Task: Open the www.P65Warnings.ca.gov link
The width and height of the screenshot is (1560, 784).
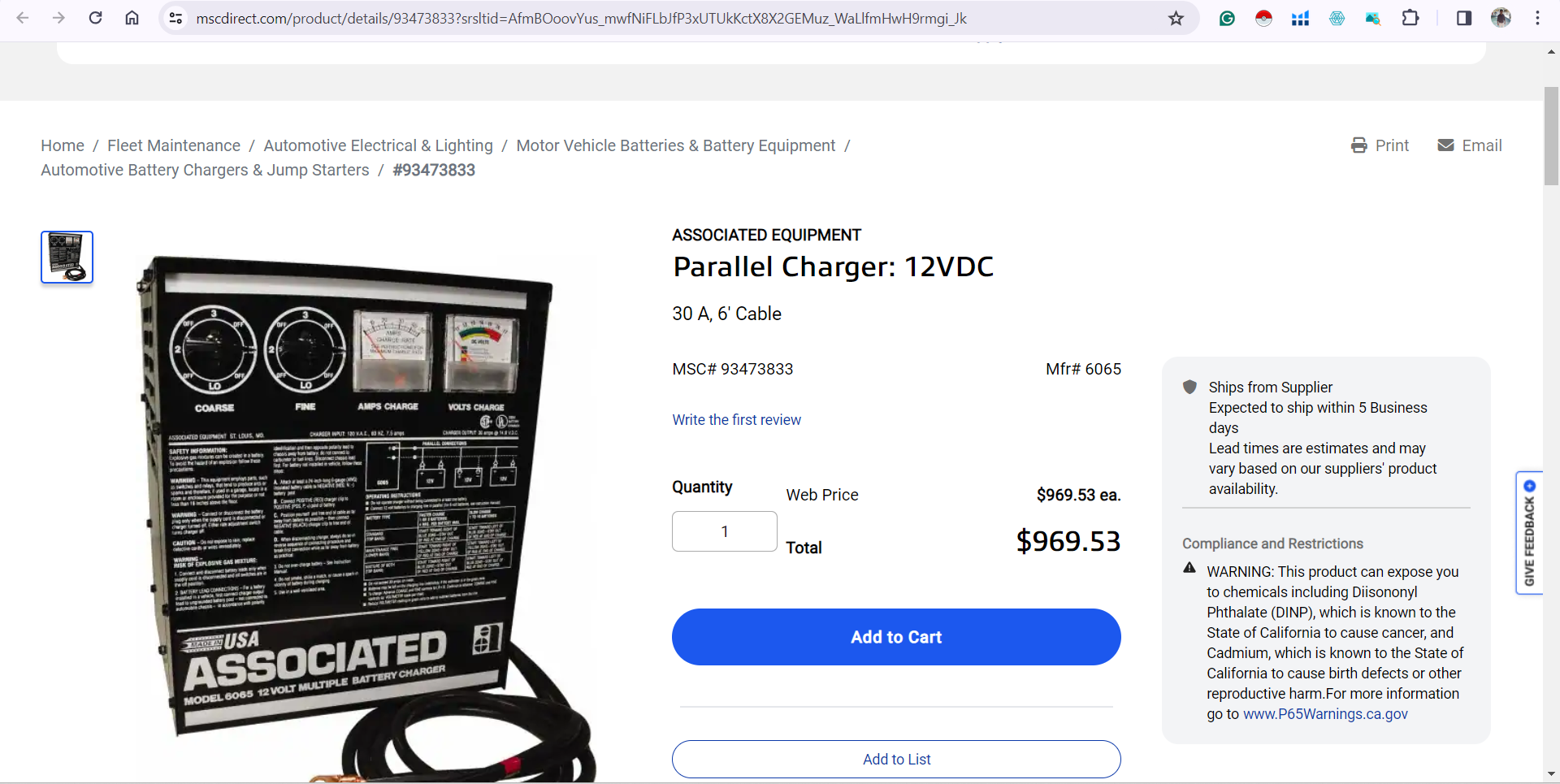Action: point(1325,714)
